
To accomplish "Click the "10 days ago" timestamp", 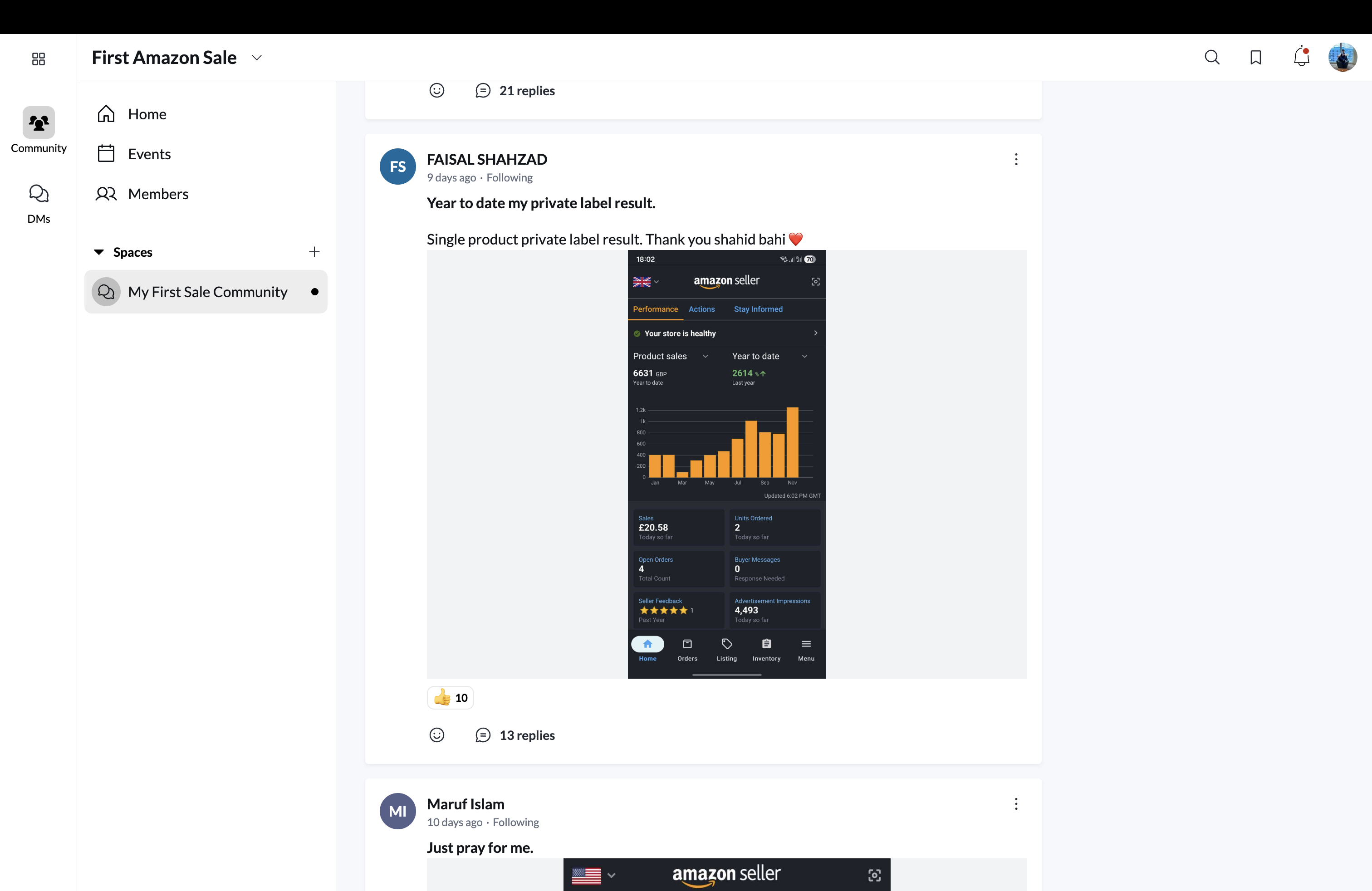I will coord(454,822).
